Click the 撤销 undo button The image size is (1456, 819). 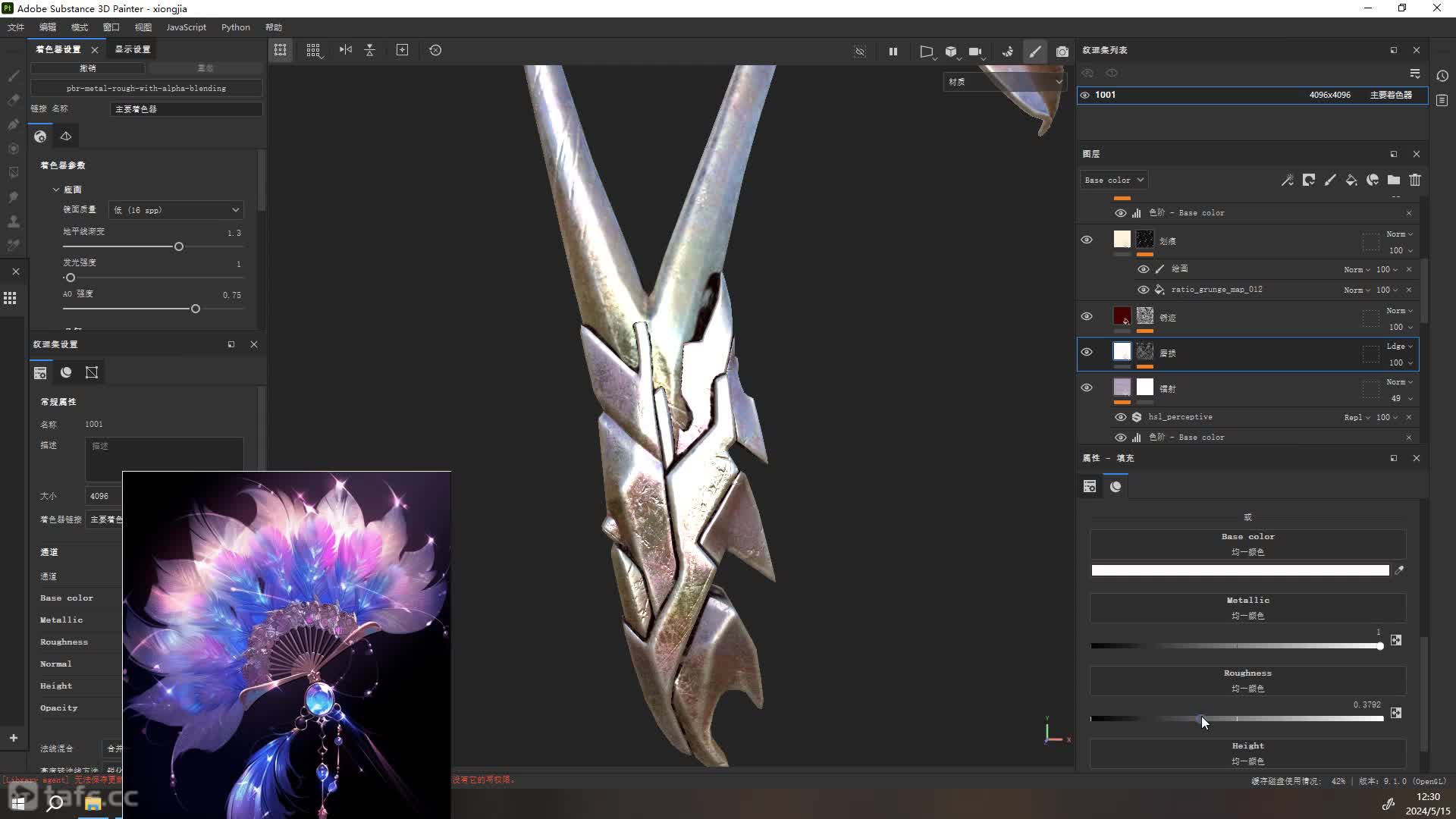click(x=88, y=68)
